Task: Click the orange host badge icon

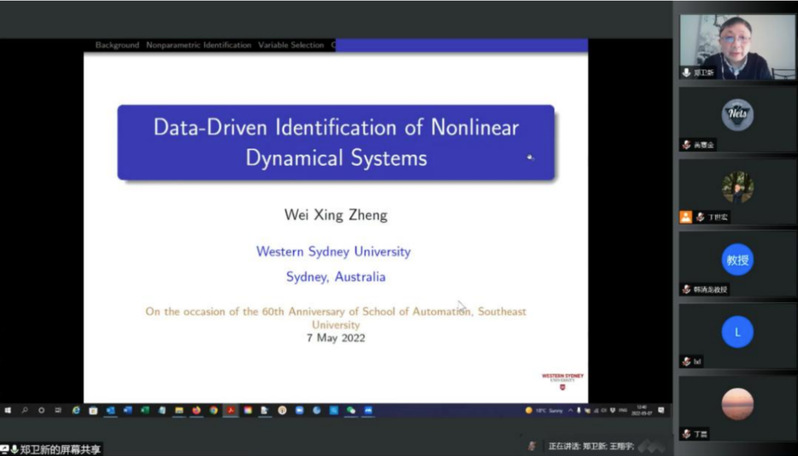Action: 685,217
